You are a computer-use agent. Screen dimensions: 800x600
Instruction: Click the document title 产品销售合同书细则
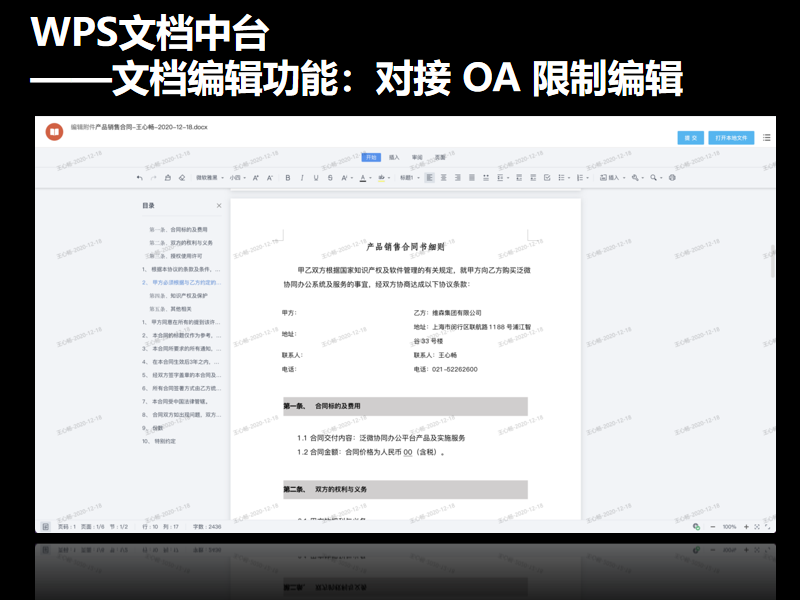coord(406,247)
